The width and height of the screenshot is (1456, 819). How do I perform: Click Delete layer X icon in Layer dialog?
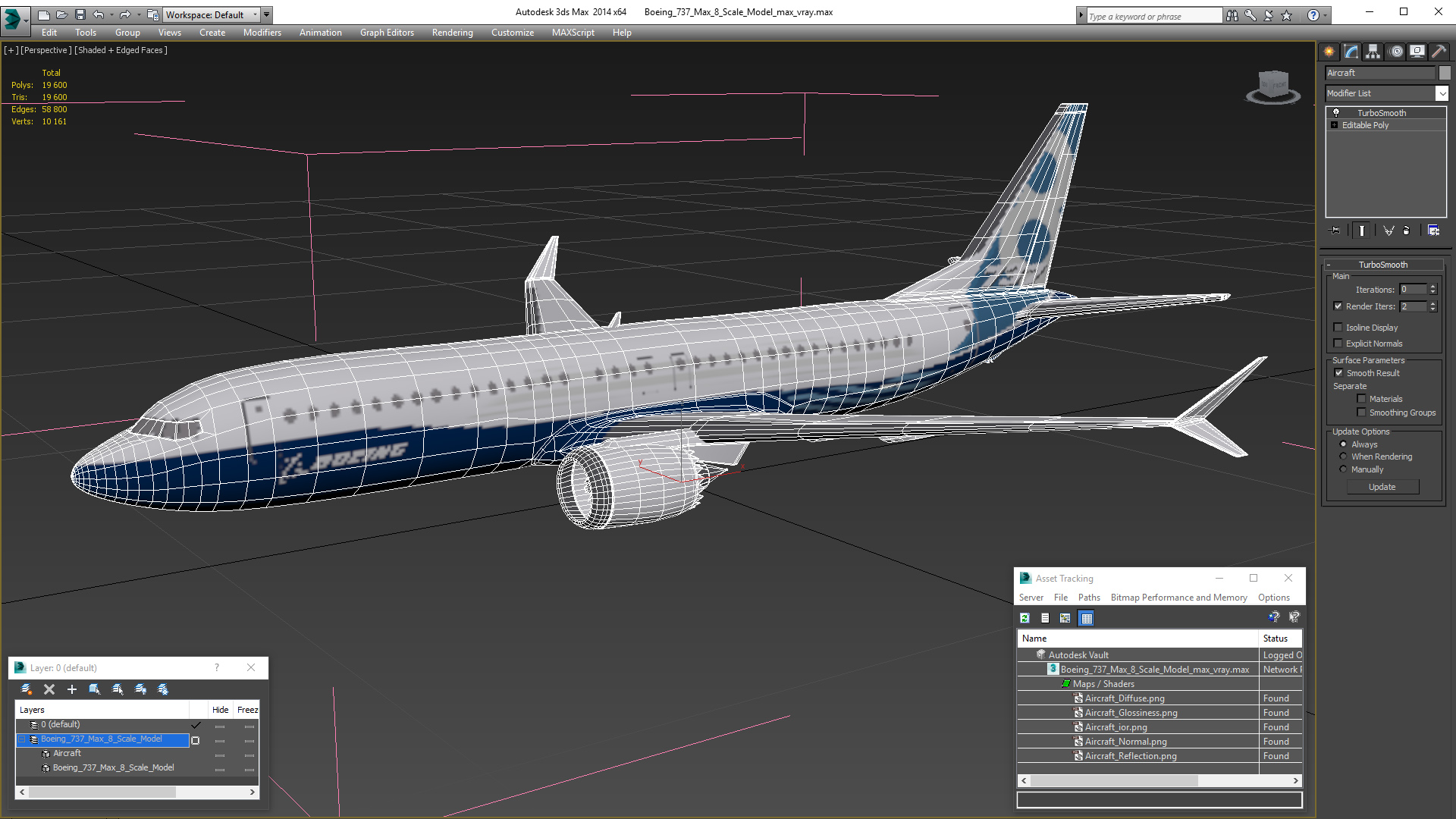tap(49, 689)
